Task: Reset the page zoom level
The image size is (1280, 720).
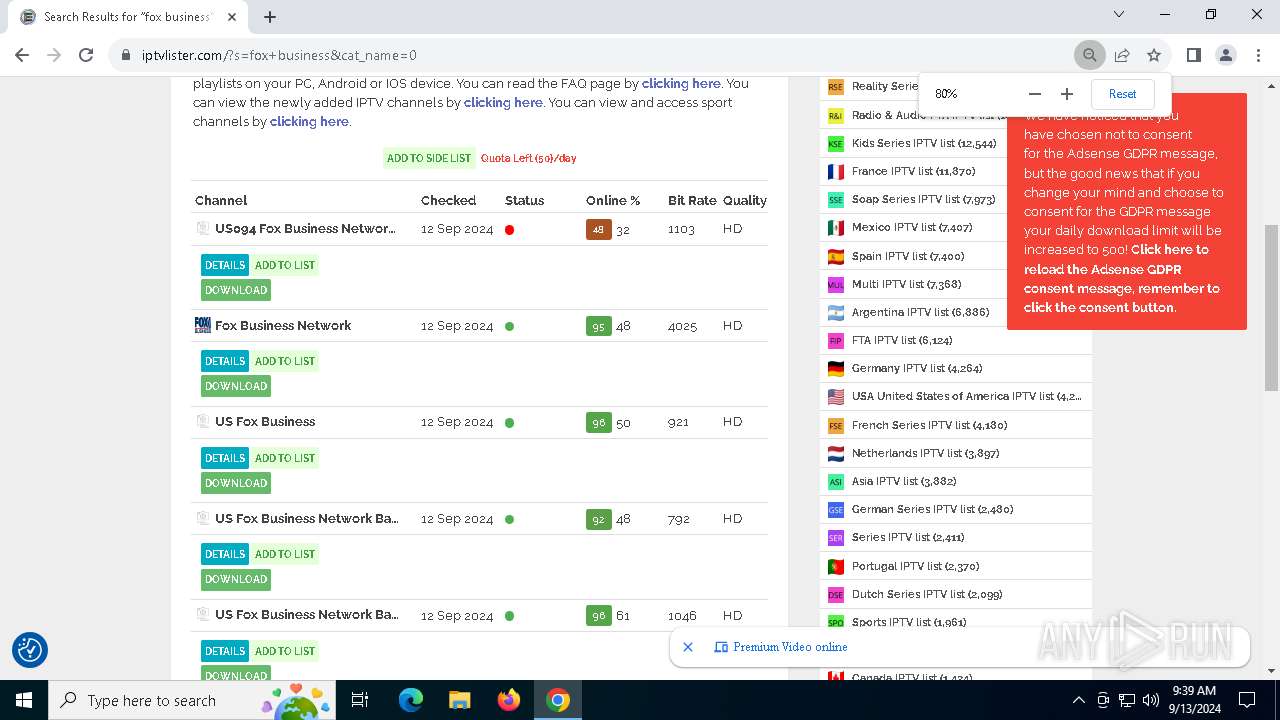Action: [x=1122, y=94]
